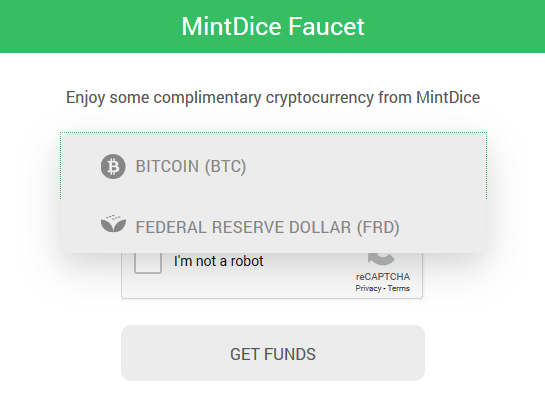Select BITCOIN (BTC) from the currency list
This screenshot has width=545, height=412.
[273, 167]
